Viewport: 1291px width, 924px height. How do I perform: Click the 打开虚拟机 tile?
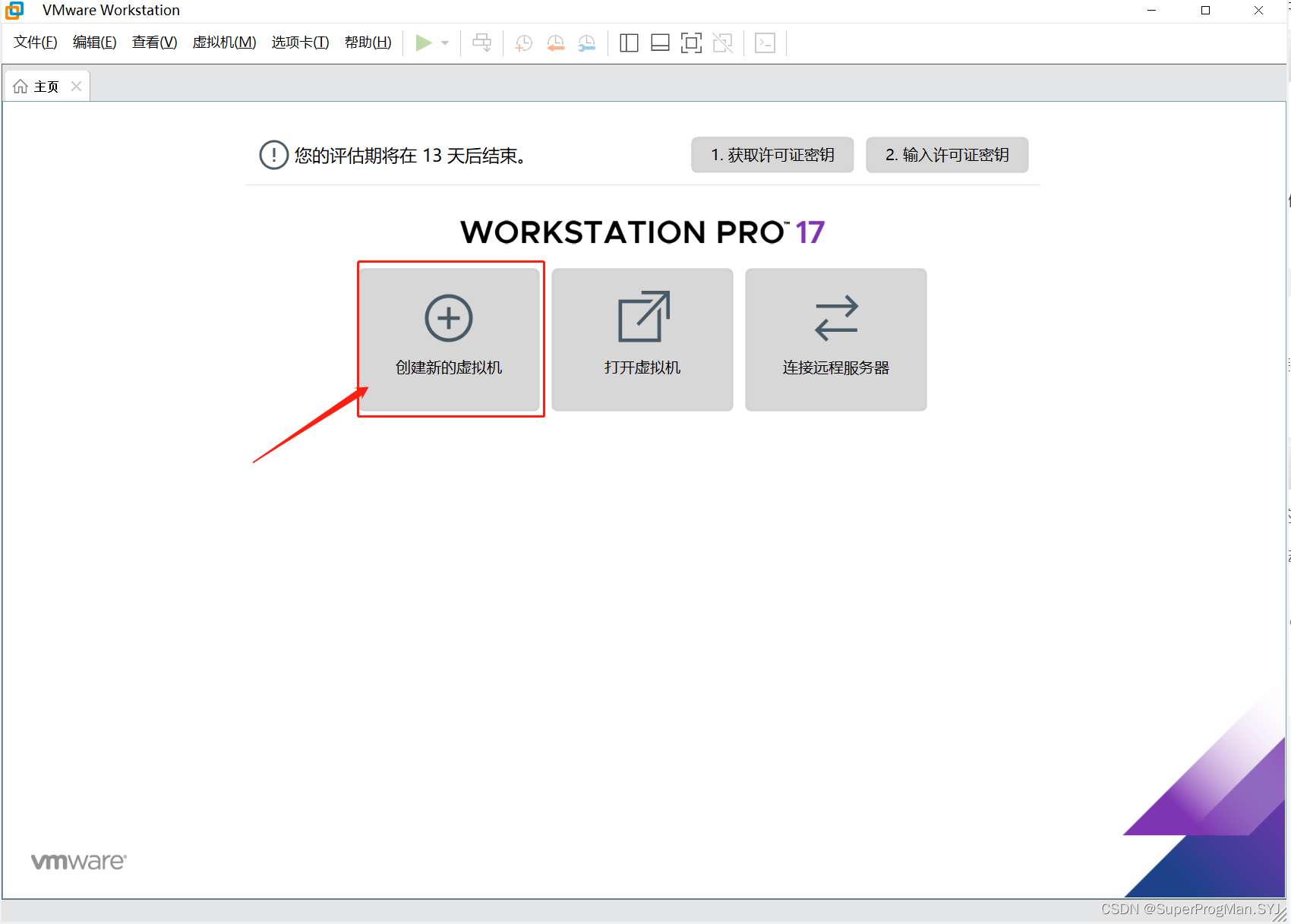(642, 339)
